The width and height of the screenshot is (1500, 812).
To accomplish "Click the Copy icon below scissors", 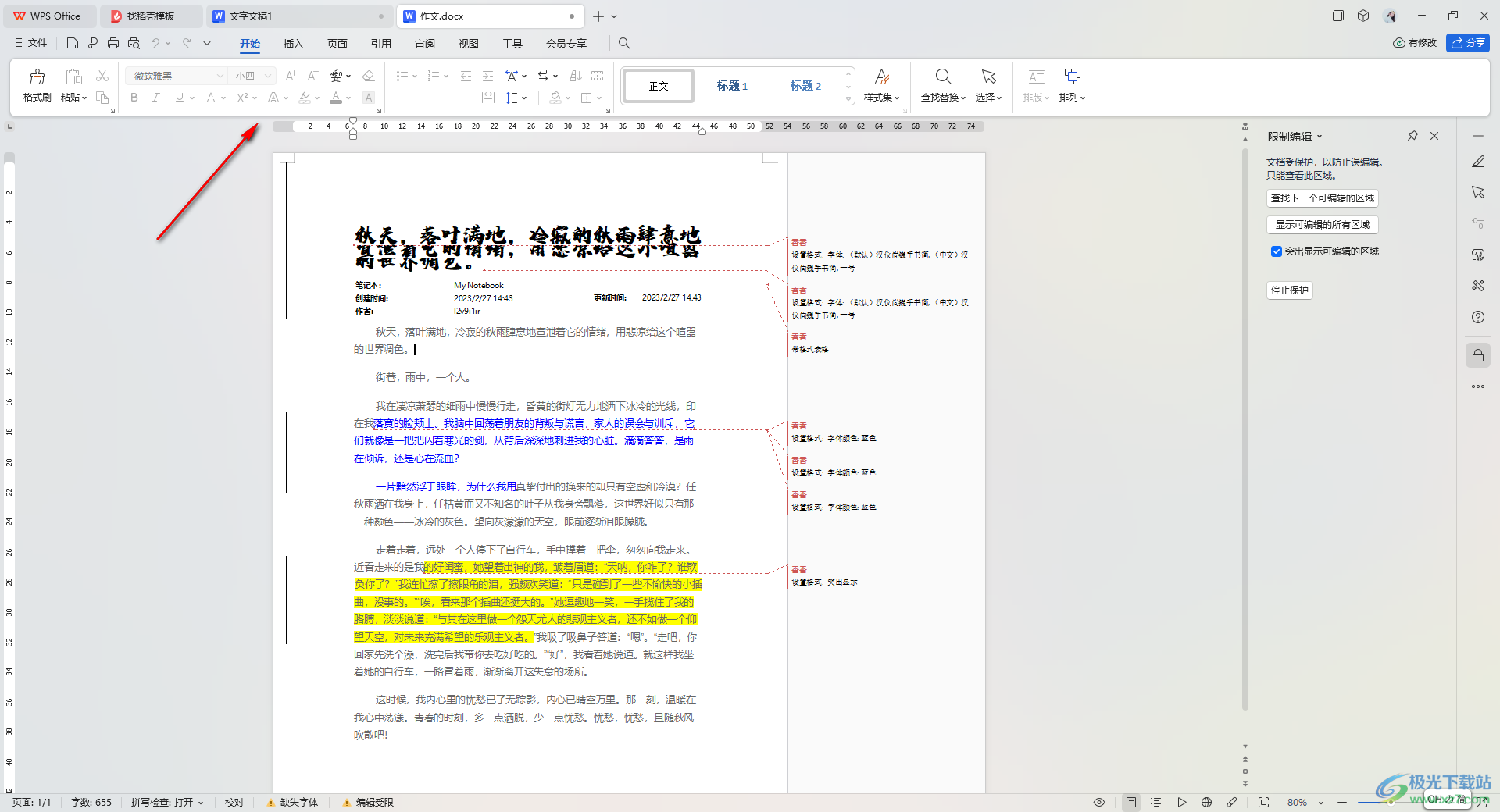I will [x=102, y=98].
